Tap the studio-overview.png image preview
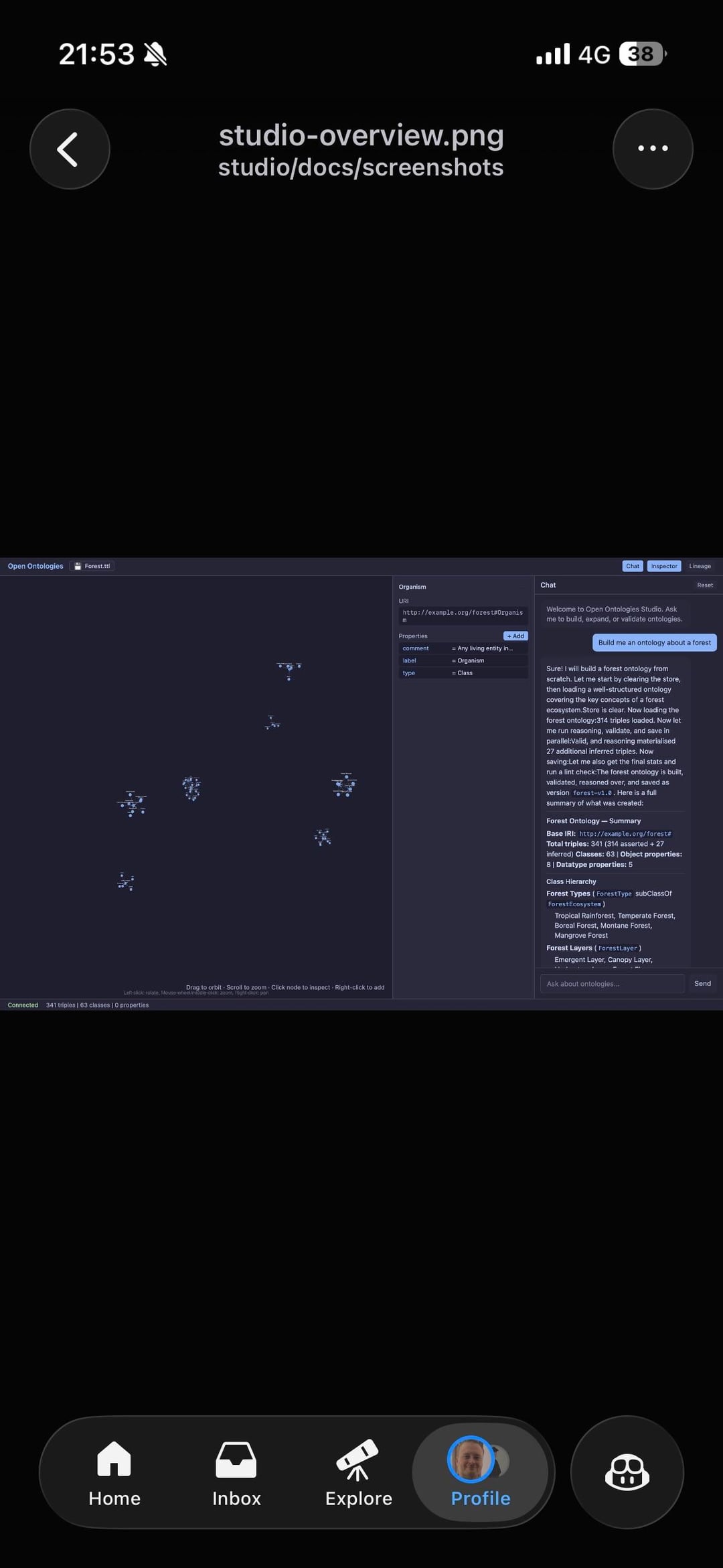Image resolution: width=723 pixels, height=1568 pixels. coord(361,784)
